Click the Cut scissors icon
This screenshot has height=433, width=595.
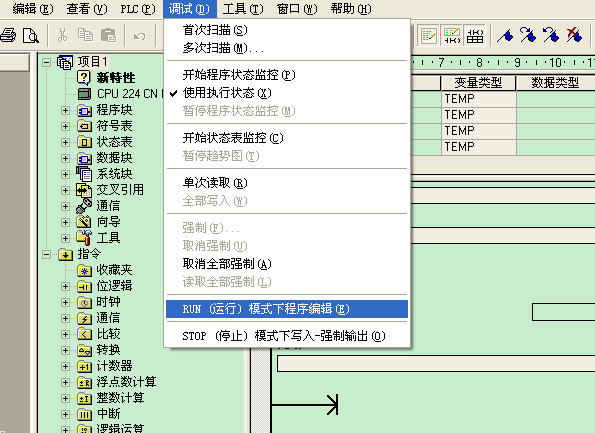coord(62,35)
